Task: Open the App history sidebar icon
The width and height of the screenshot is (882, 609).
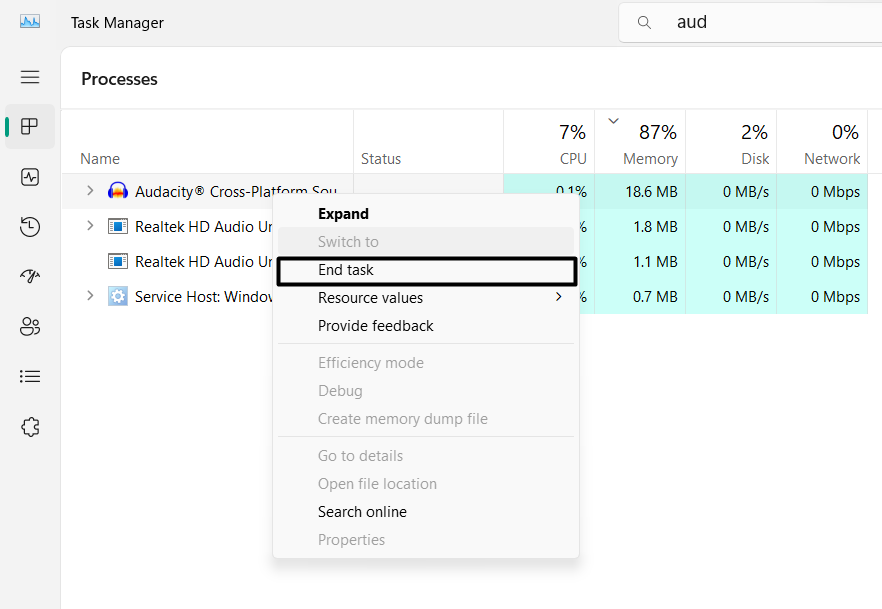Action: pyautogui.click(x=30, y=227)
